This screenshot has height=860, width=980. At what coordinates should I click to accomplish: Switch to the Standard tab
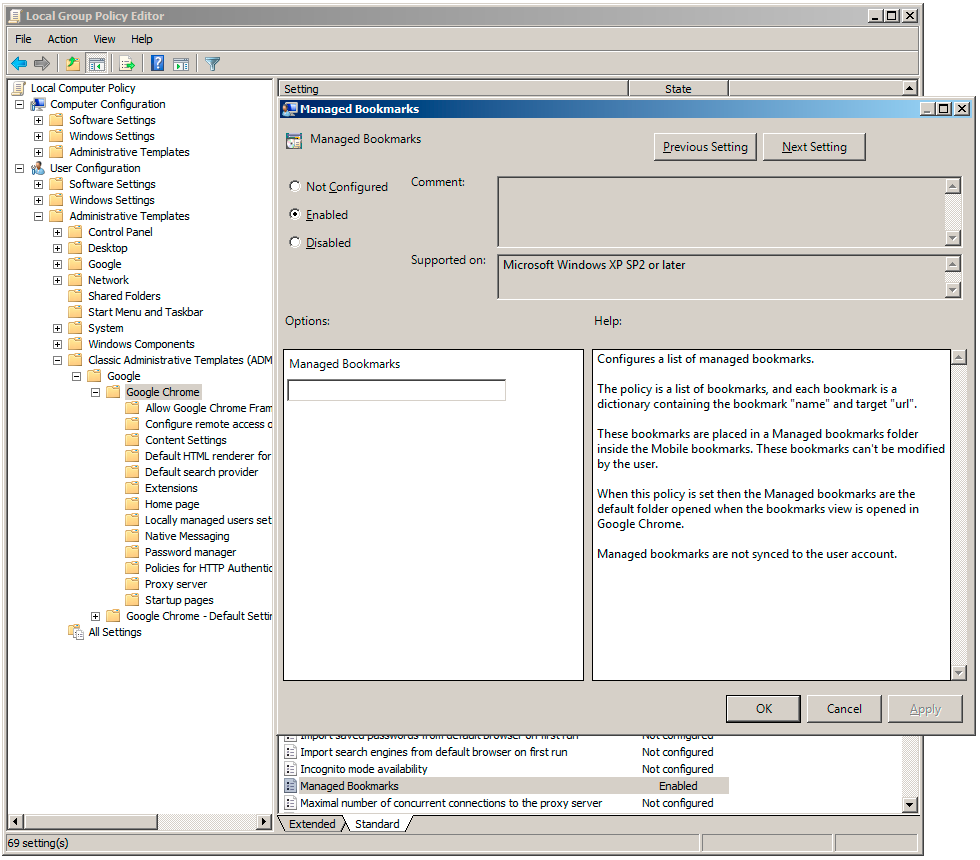(377, 823)
